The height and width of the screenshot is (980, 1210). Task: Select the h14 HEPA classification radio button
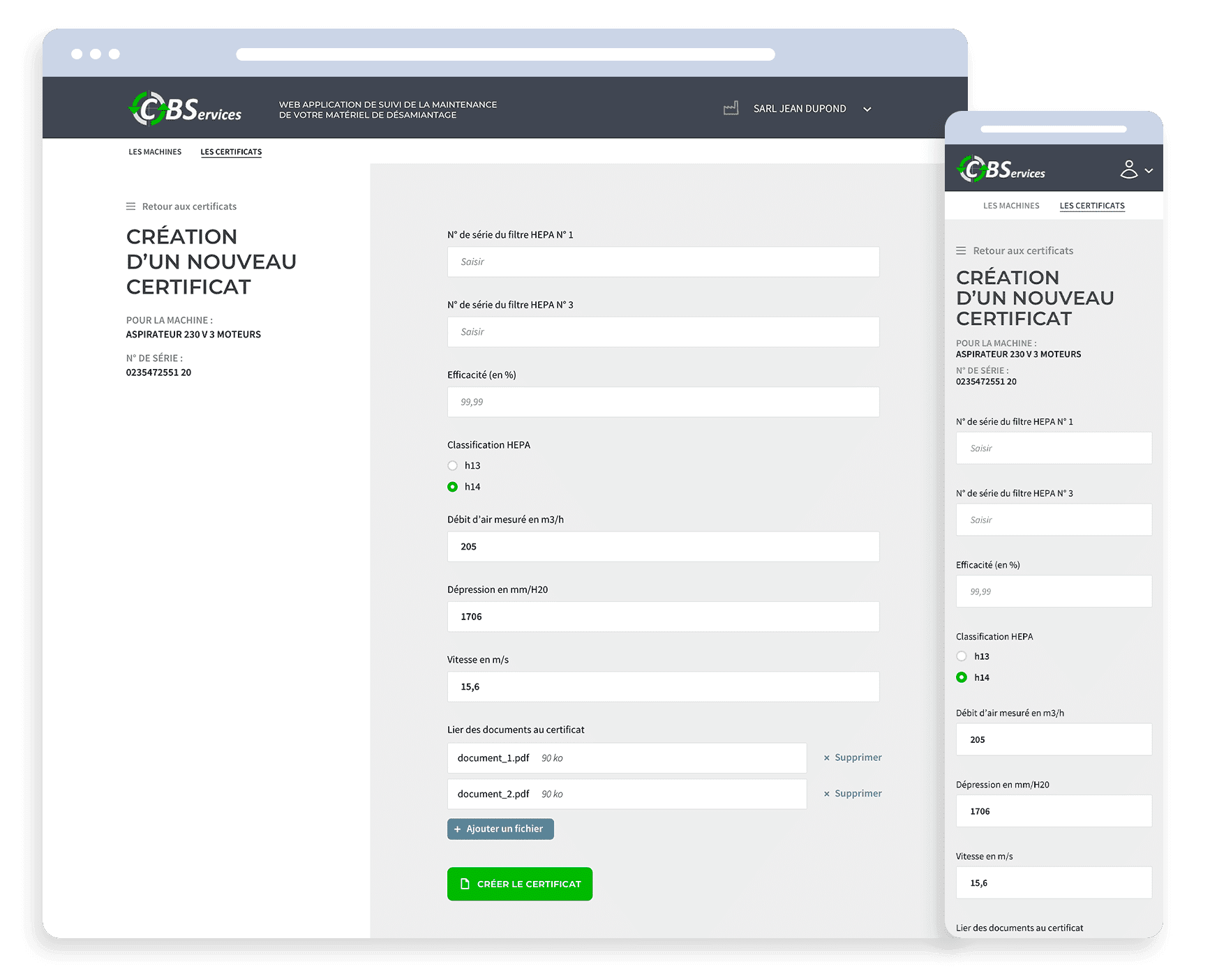(452, 487)
